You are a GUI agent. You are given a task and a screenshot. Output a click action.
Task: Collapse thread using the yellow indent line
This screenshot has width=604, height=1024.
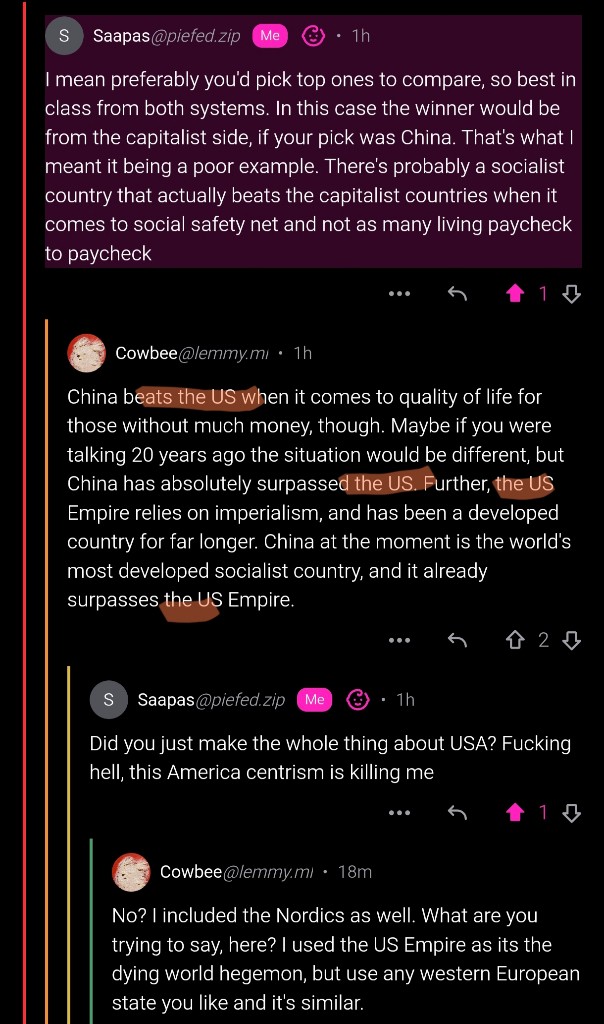(69, 842)
